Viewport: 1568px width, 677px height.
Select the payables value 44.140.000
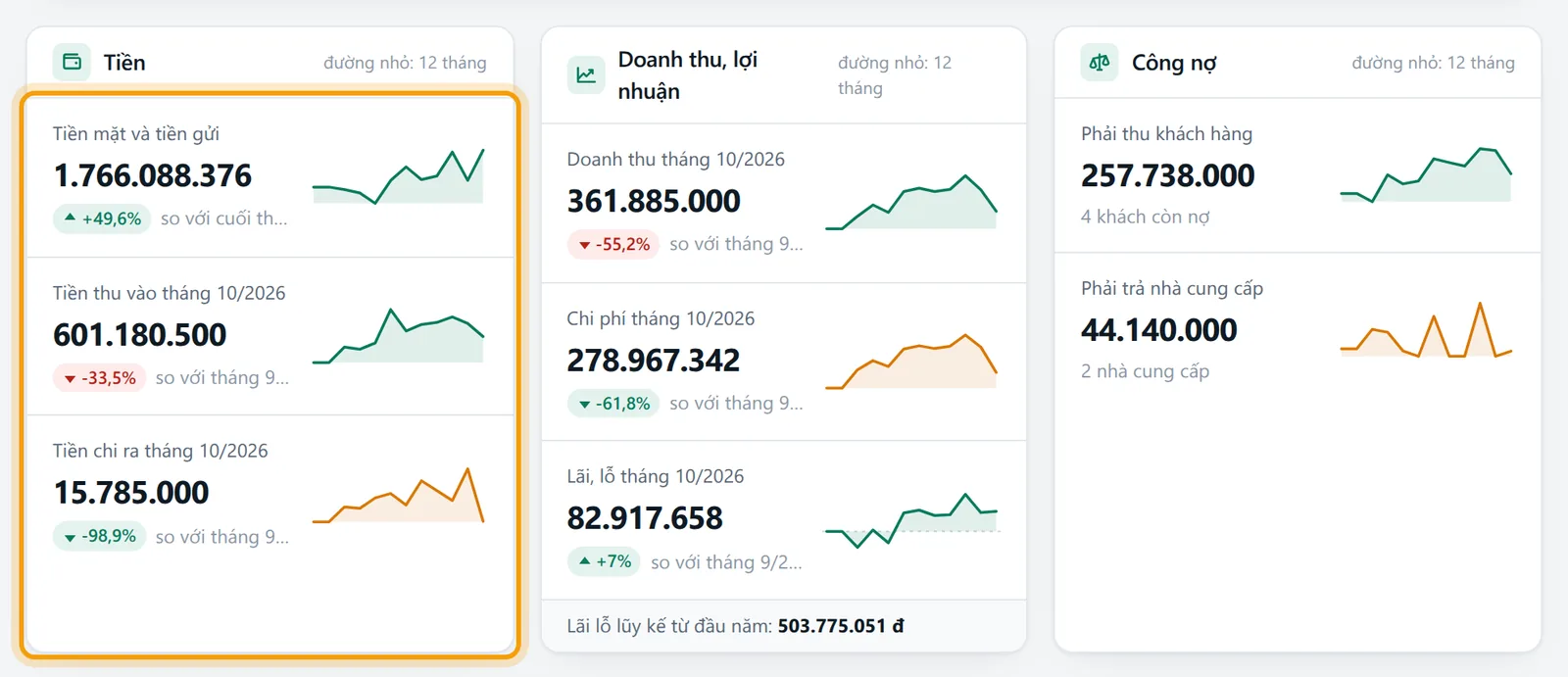[x=1159, y=331]
